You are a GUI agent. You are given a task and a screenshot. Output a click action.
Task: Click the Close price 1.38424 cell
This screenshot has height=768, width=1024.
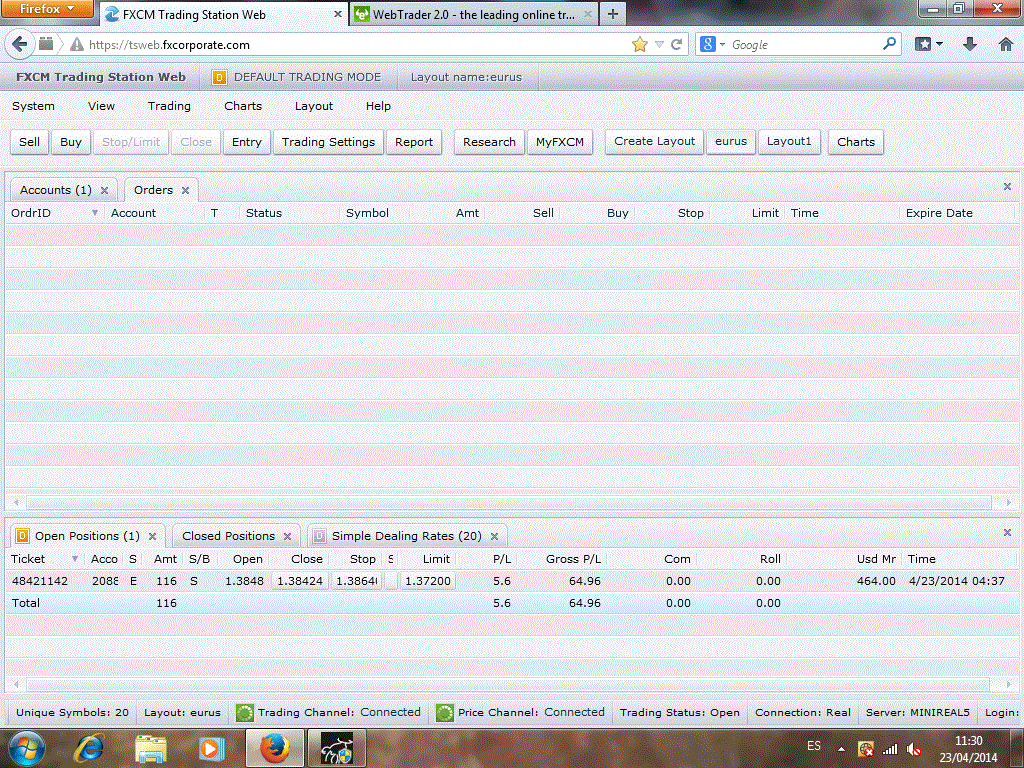pyautogui.click(x=300, y=581)
